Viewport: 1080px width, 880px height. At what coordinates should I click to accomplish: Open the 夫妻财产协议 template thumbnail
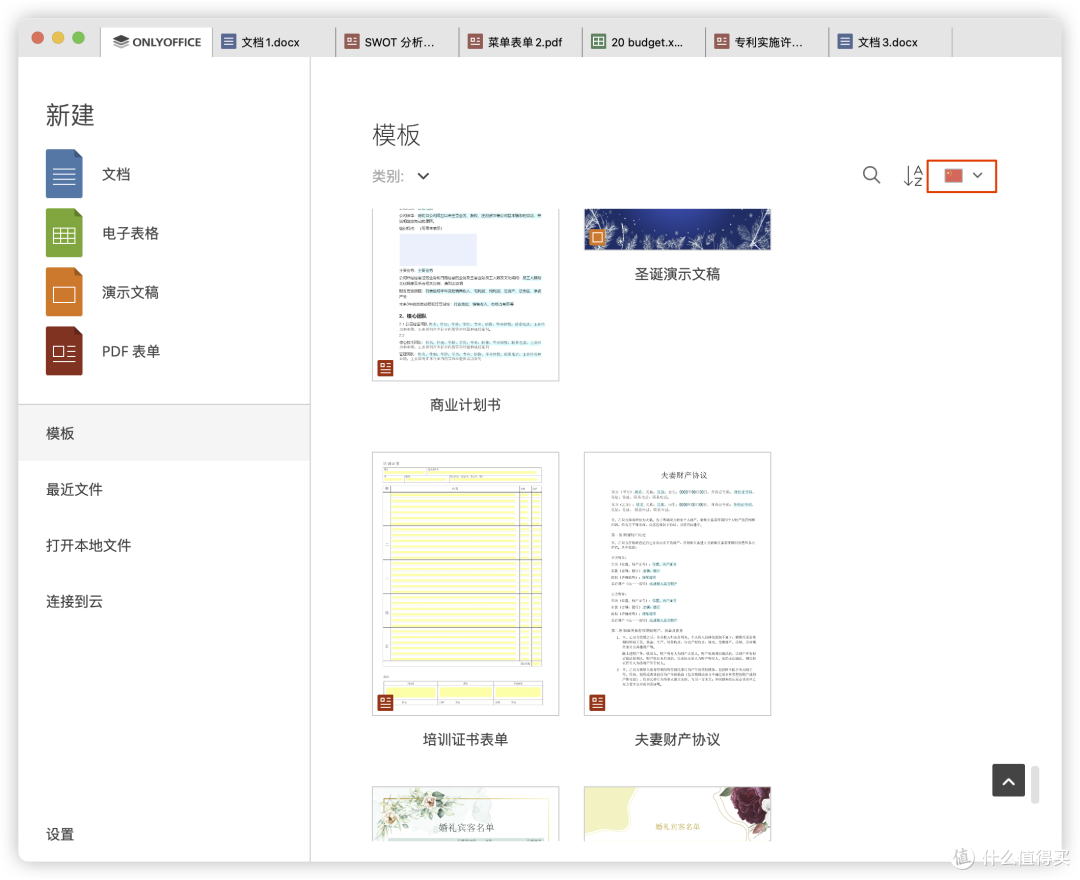coord(677,584)
